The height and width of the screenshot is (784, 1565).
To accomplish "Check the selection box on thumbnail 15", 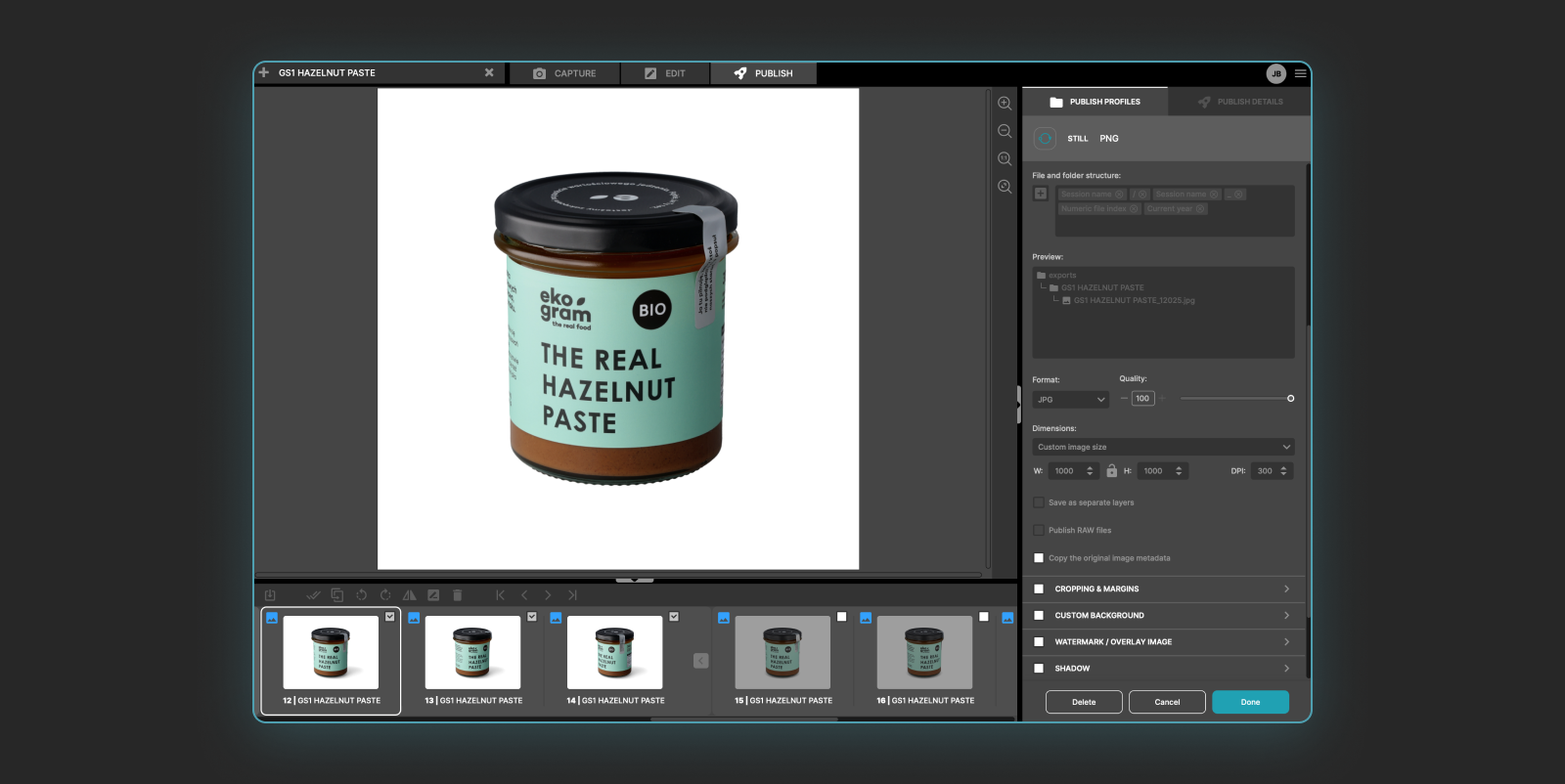I will [x=841, y=617].
